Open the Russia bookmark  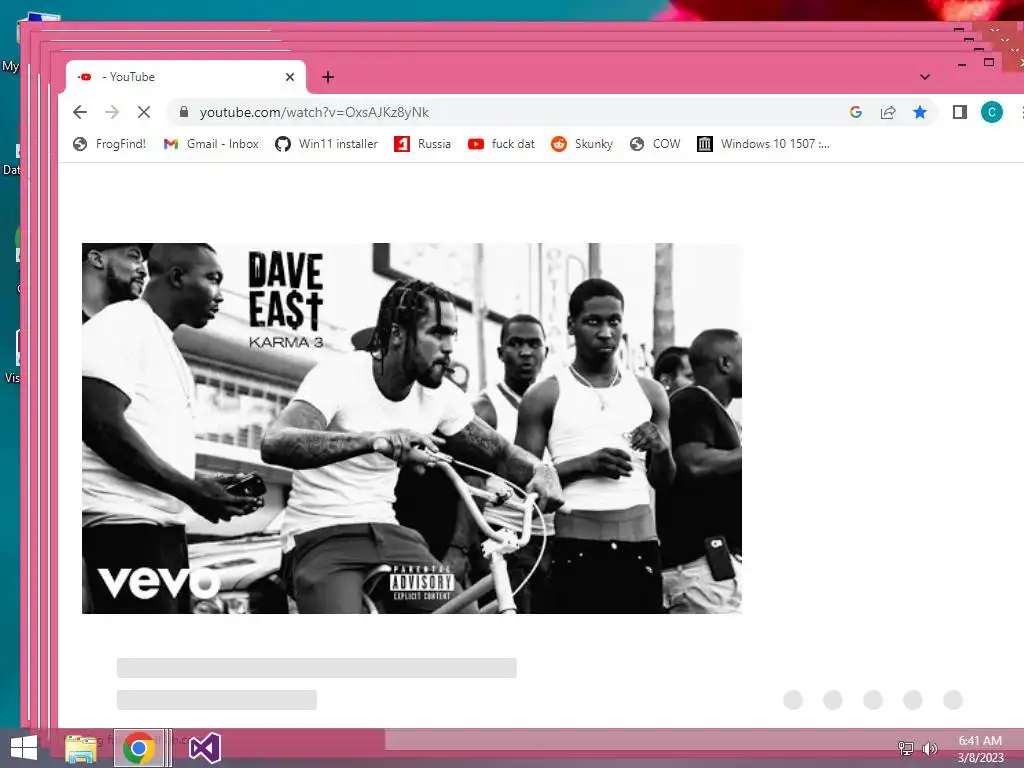[423, 144]
